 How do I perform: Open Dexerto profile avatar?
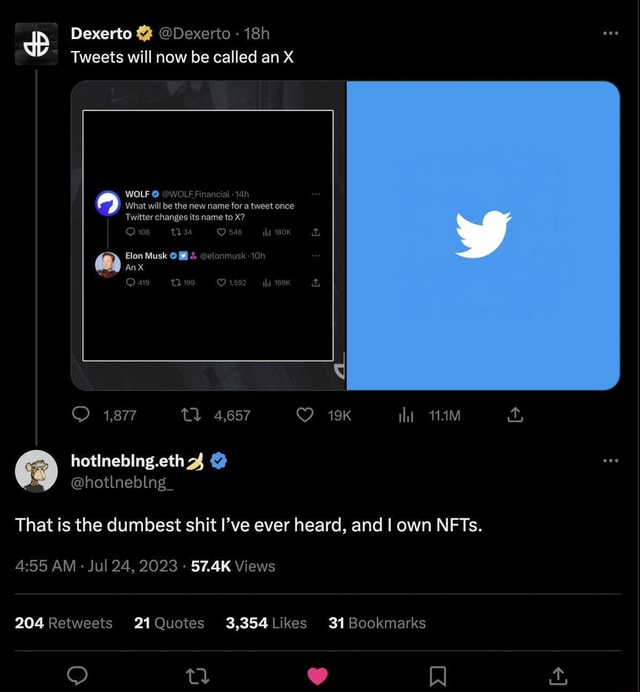click(36, 45)
